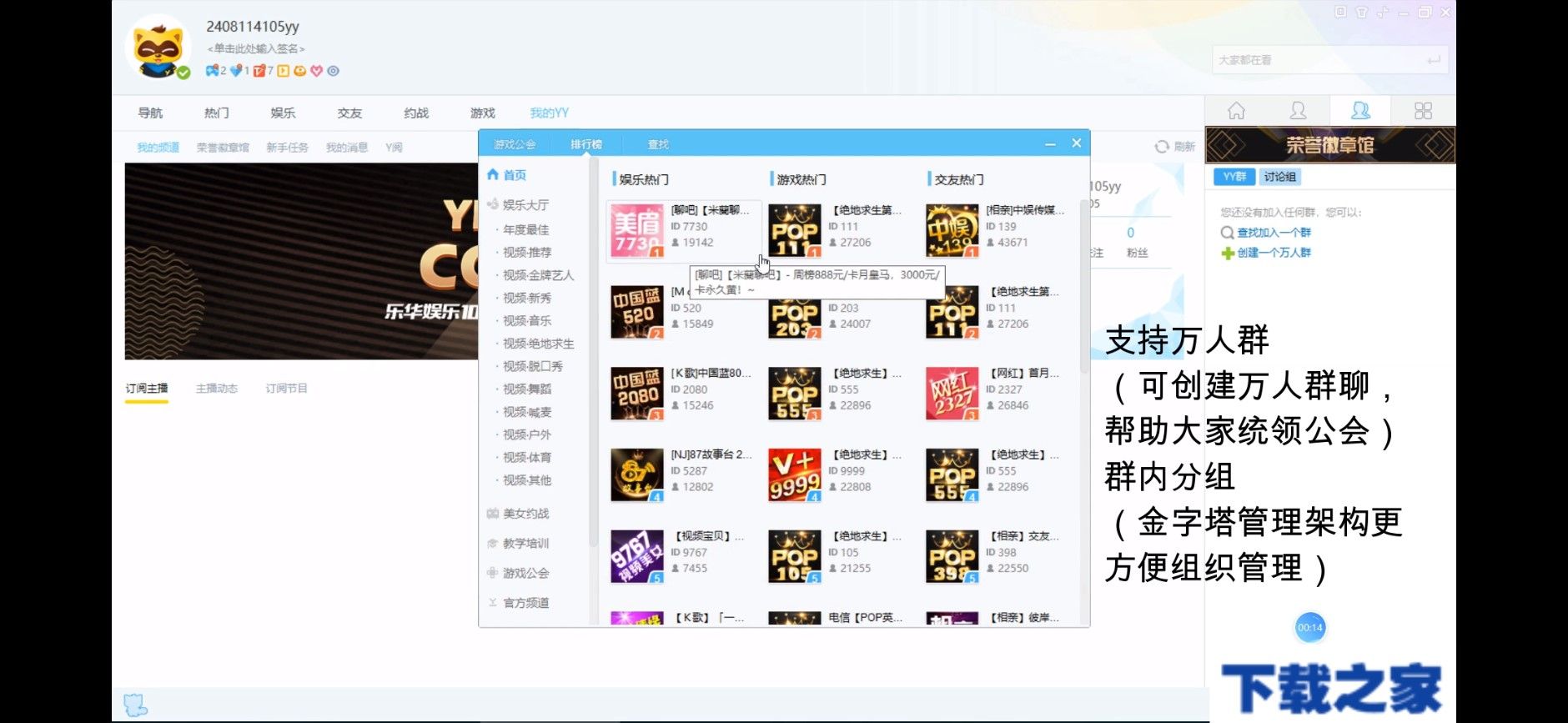Select the 热门 tab
1568x723 pixels.
point(217,113)
